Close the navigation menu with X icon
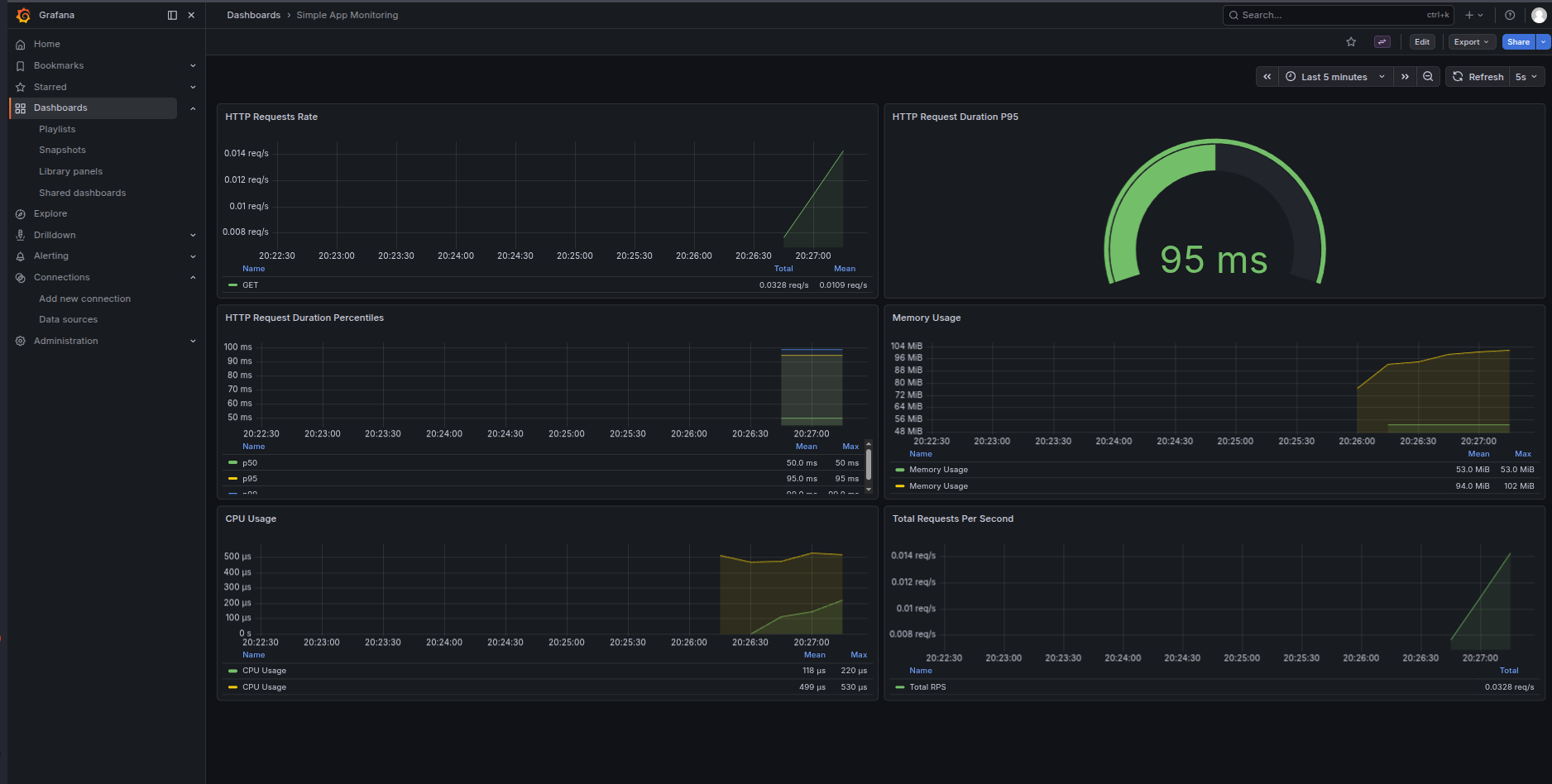Image resolution: width=1552 pixels, height=784 pixels. click(191, 15)
